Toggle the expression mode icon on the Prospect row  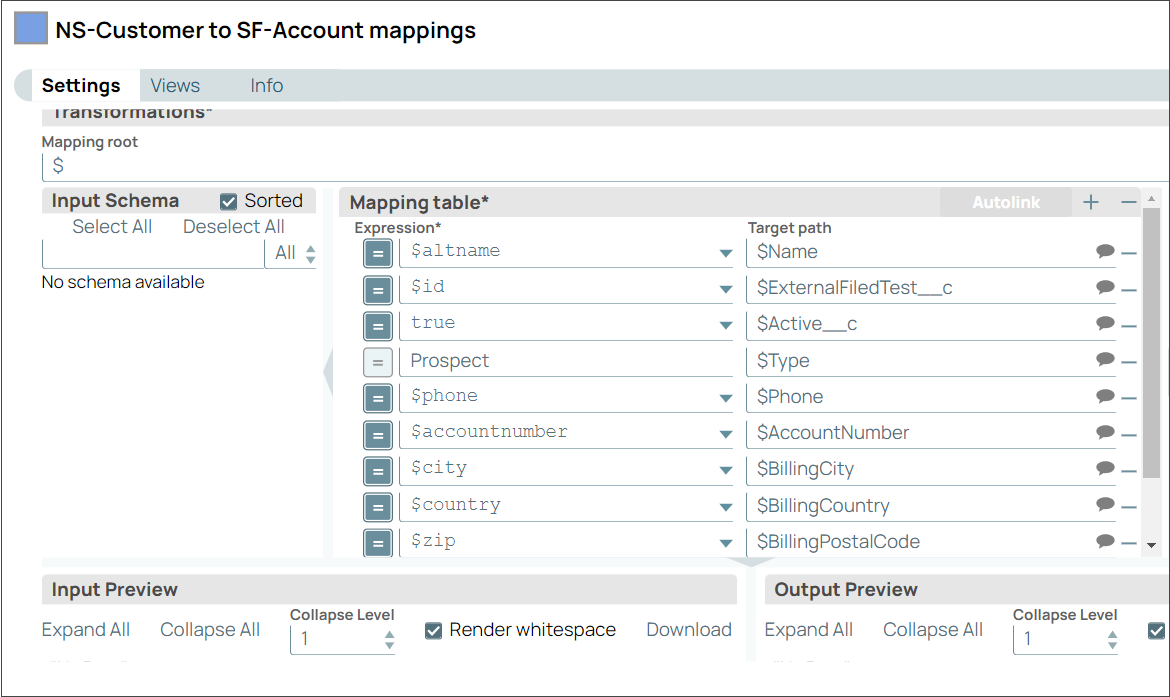(377, 361)
